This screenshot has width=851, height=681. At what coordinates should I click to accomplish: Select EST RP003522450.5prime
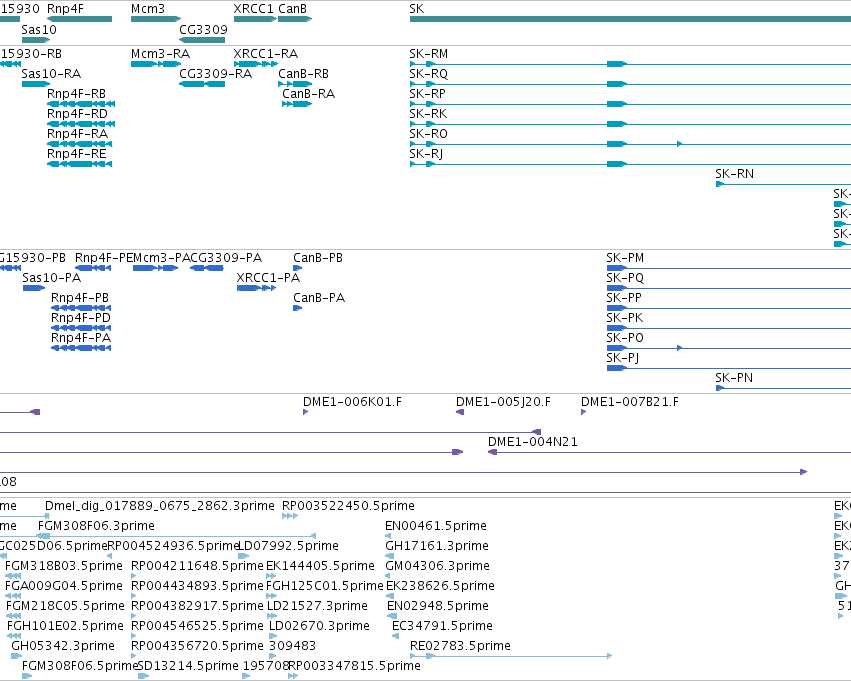290,516
